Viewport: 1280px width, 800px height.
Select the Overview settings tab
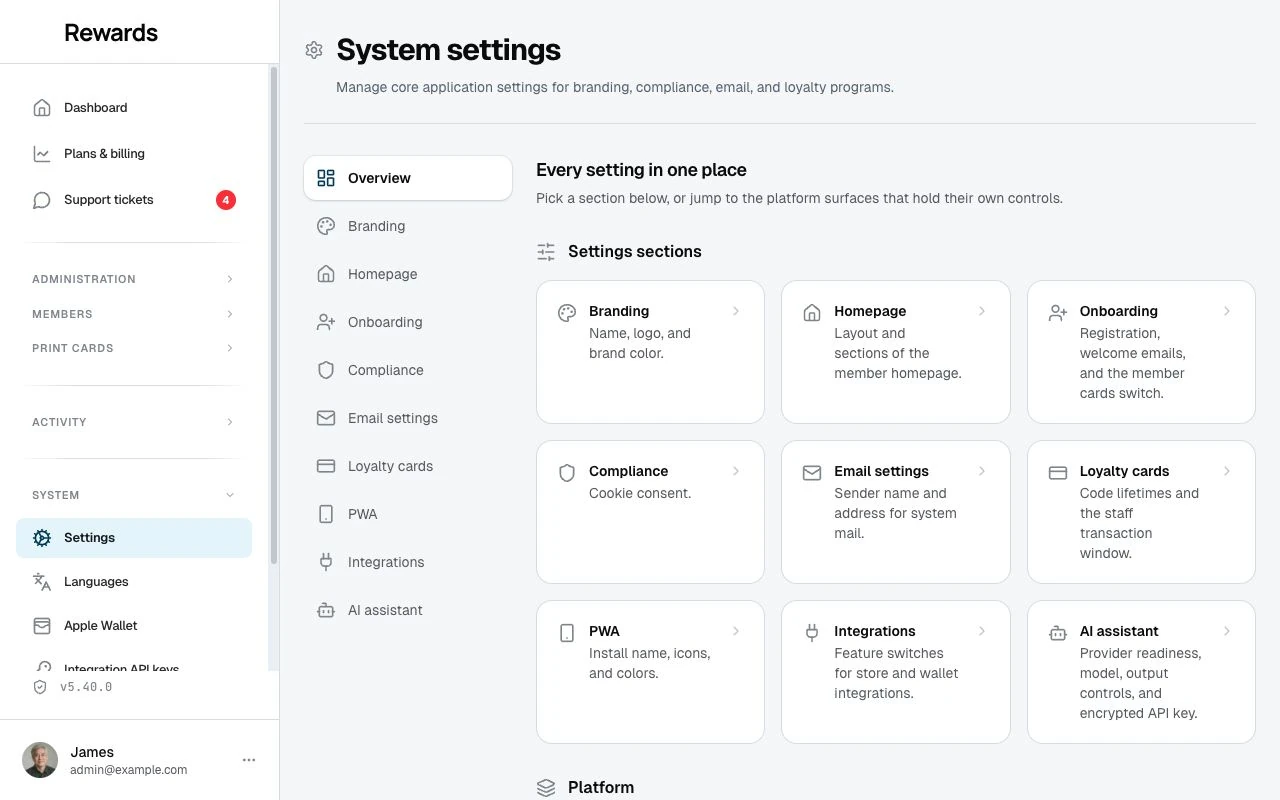tap(408, 178)
